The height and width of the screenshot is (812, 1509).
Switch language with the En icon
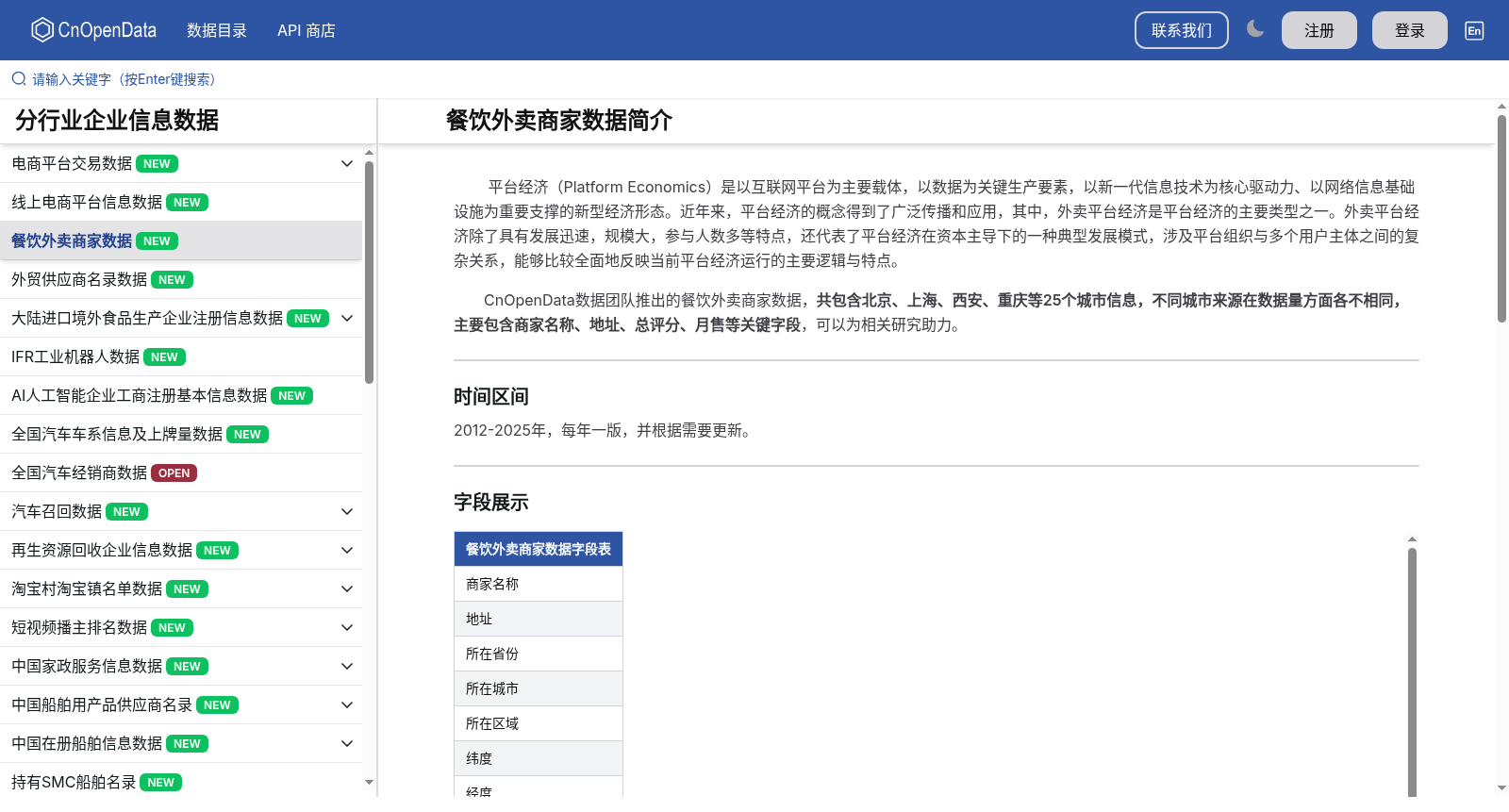point(1474,30)
